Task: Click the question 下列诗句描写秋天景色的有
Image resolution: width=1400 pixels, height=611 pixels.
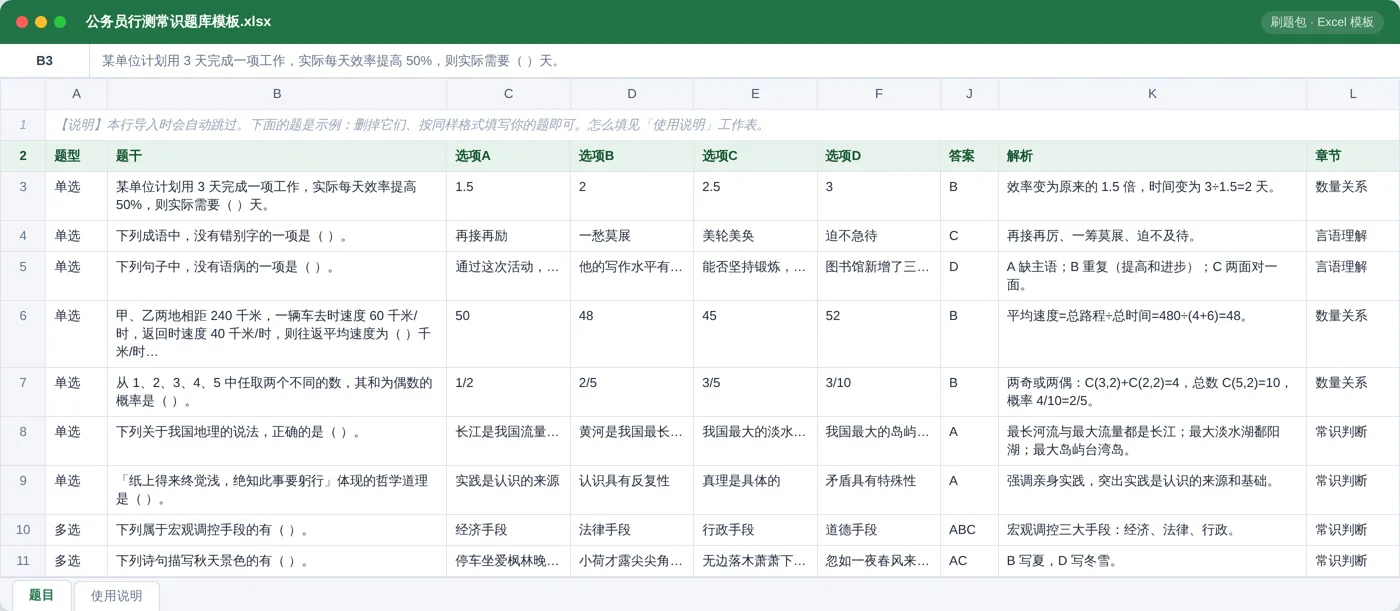Action: point(277,561)
